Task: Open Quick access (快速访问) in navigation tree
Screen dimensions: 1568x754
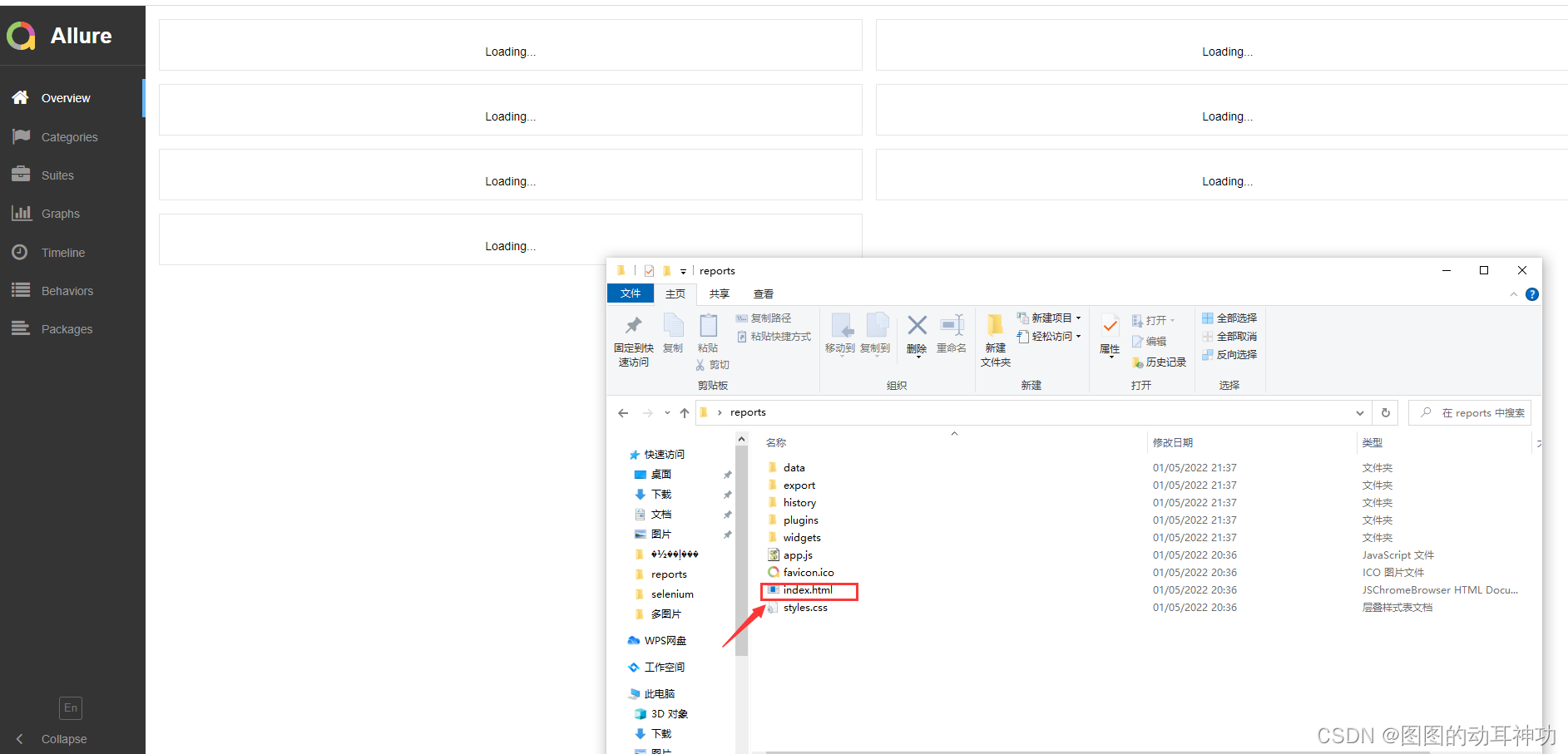Action: [x=664, y=455]
